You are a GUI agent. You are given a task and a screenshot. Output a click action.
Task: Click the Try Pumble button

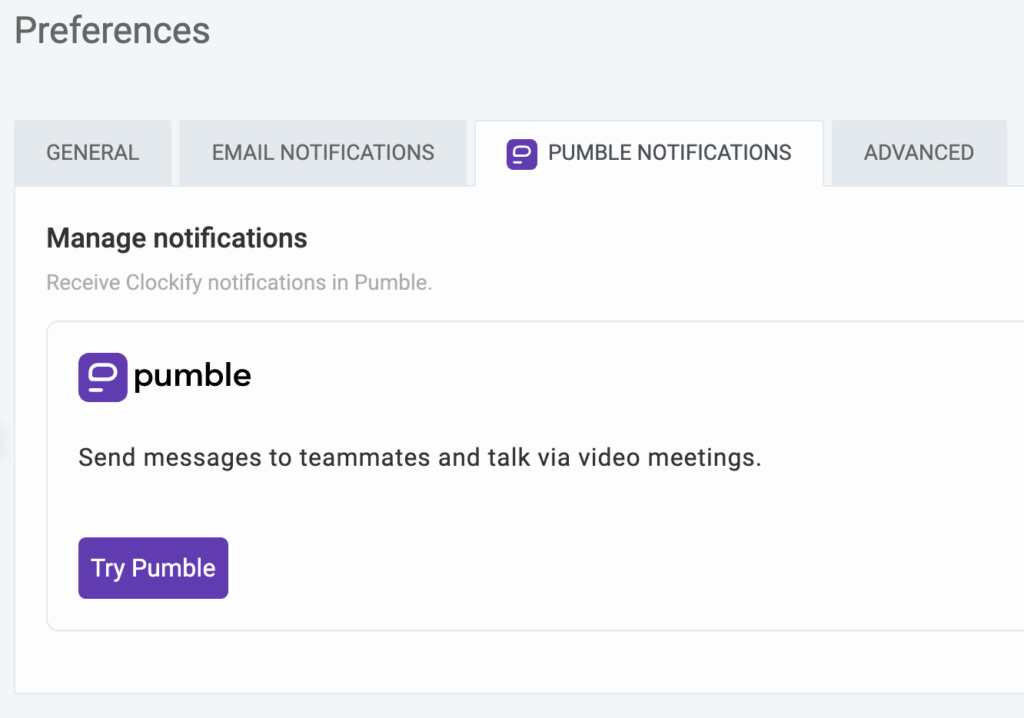point(152,567)
